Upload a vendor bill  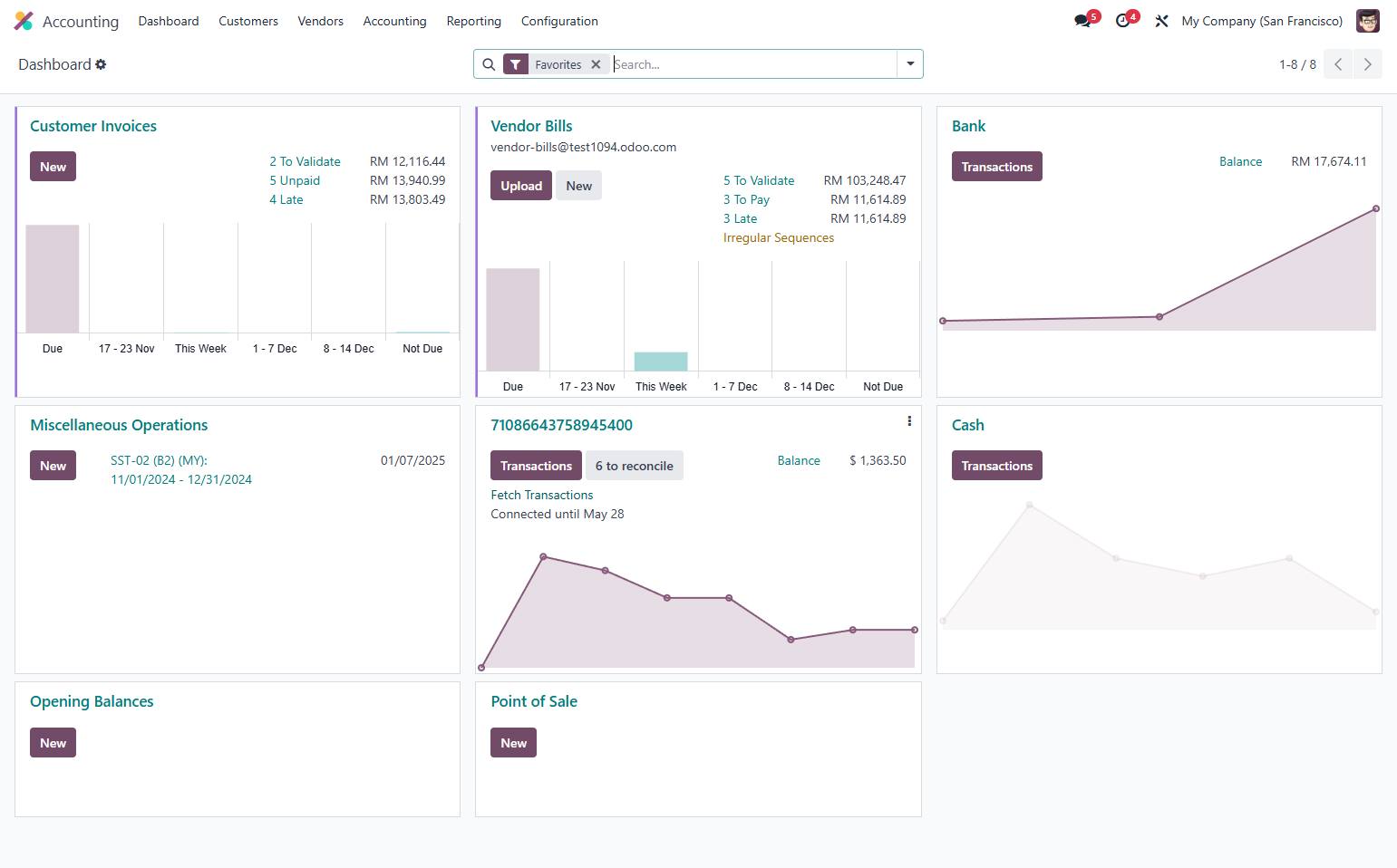click(x=521, y=186)
